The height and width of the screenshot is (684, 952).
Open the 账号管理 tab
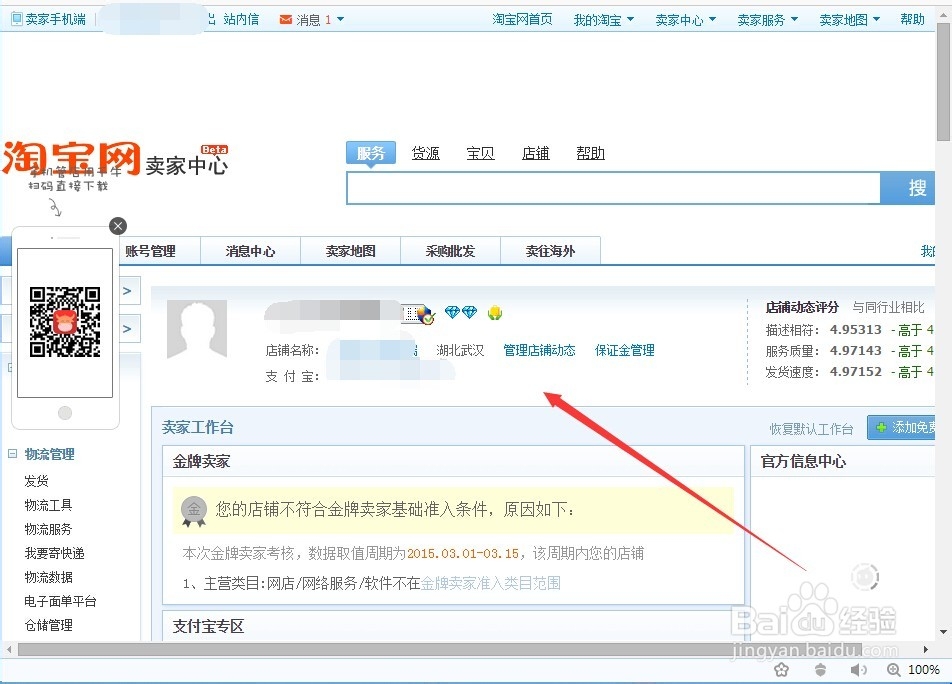[x=151, y=251]
